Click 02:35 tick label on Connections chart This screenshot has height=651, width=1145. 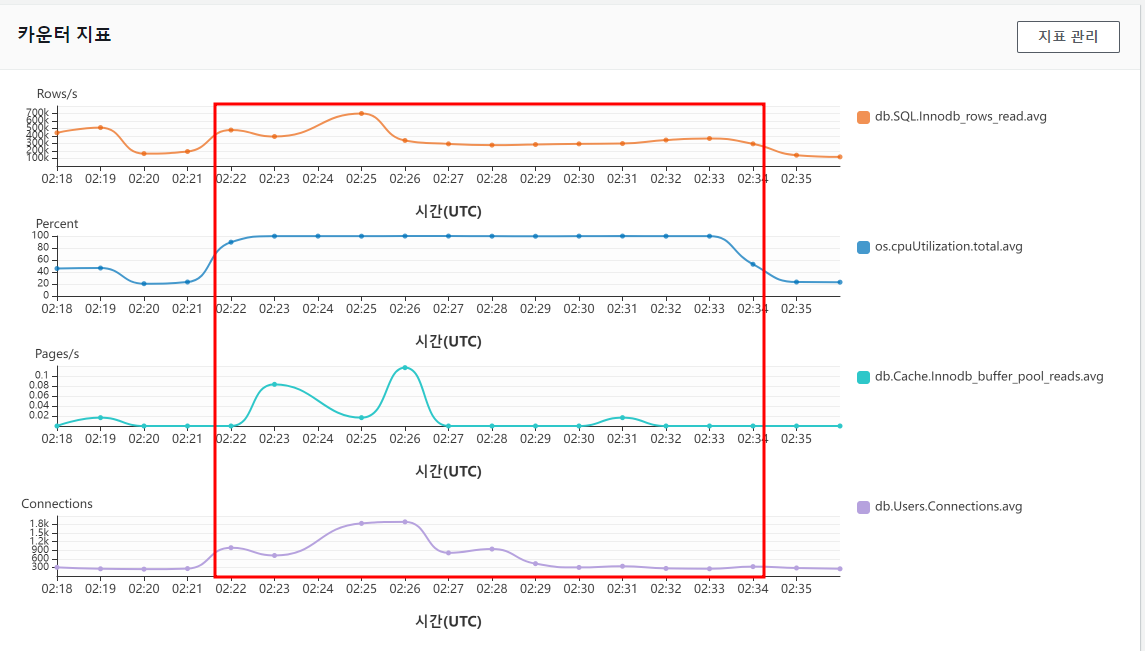(796, 588)
